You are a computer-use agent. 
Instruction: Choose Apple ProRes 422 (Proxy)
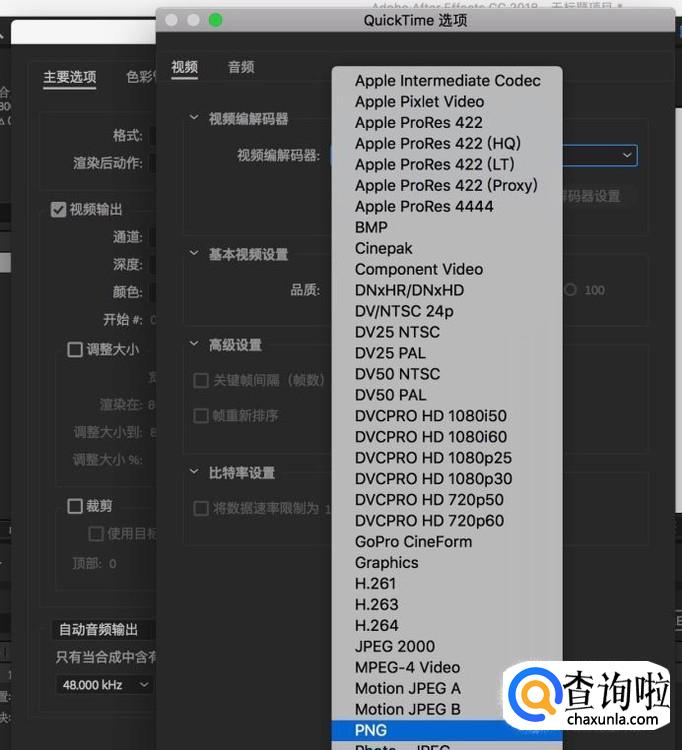click(447, 185)
